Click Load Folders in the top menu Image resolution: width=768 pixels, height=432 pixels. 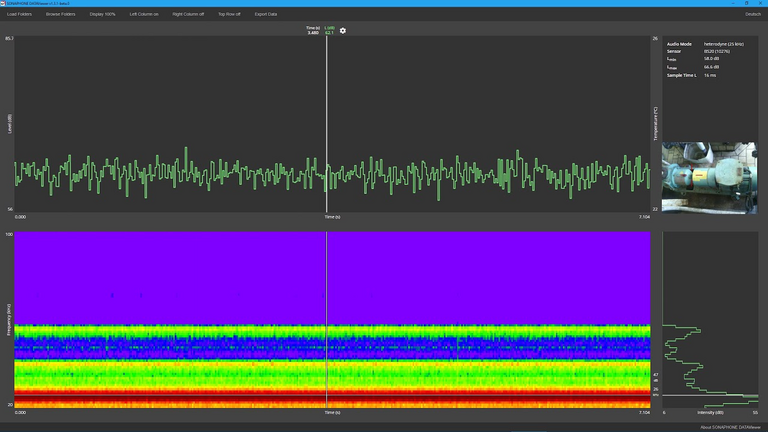[x=20, y=14]
